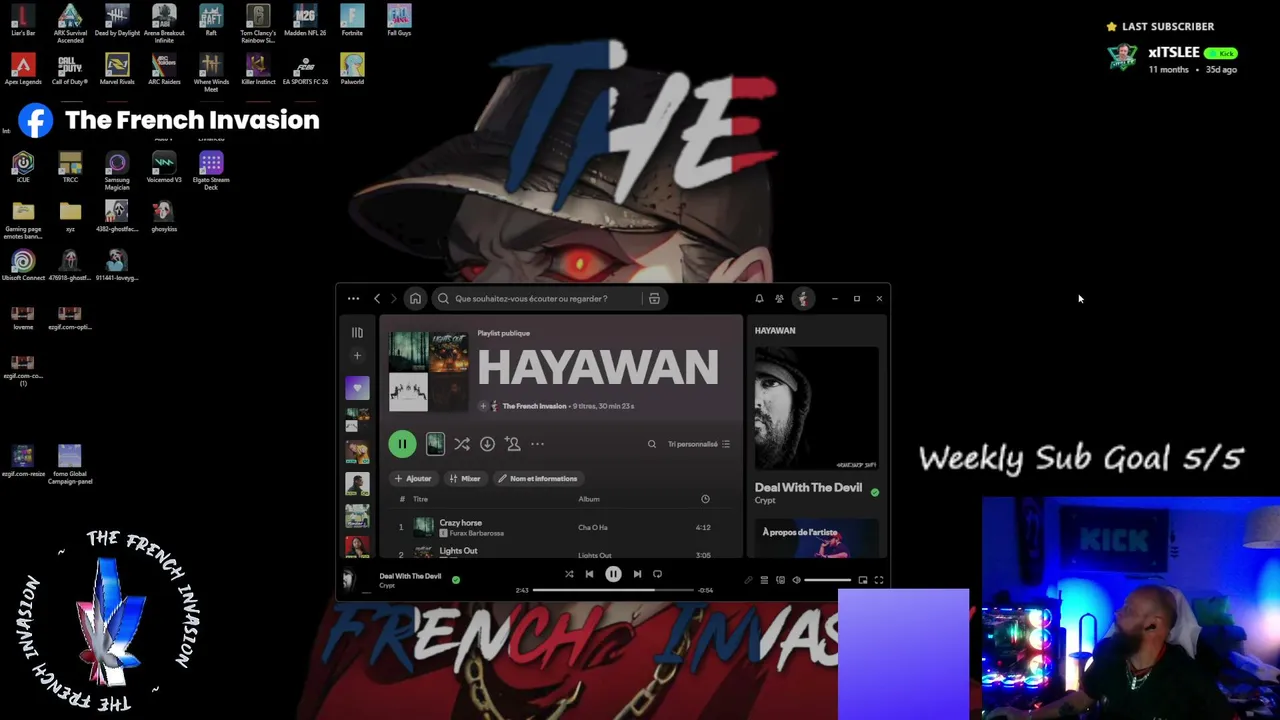Viewport: 1280px width, 720px height.
Task: Open the Tri personnalisé sort dropdown
Action: point(699,444)
